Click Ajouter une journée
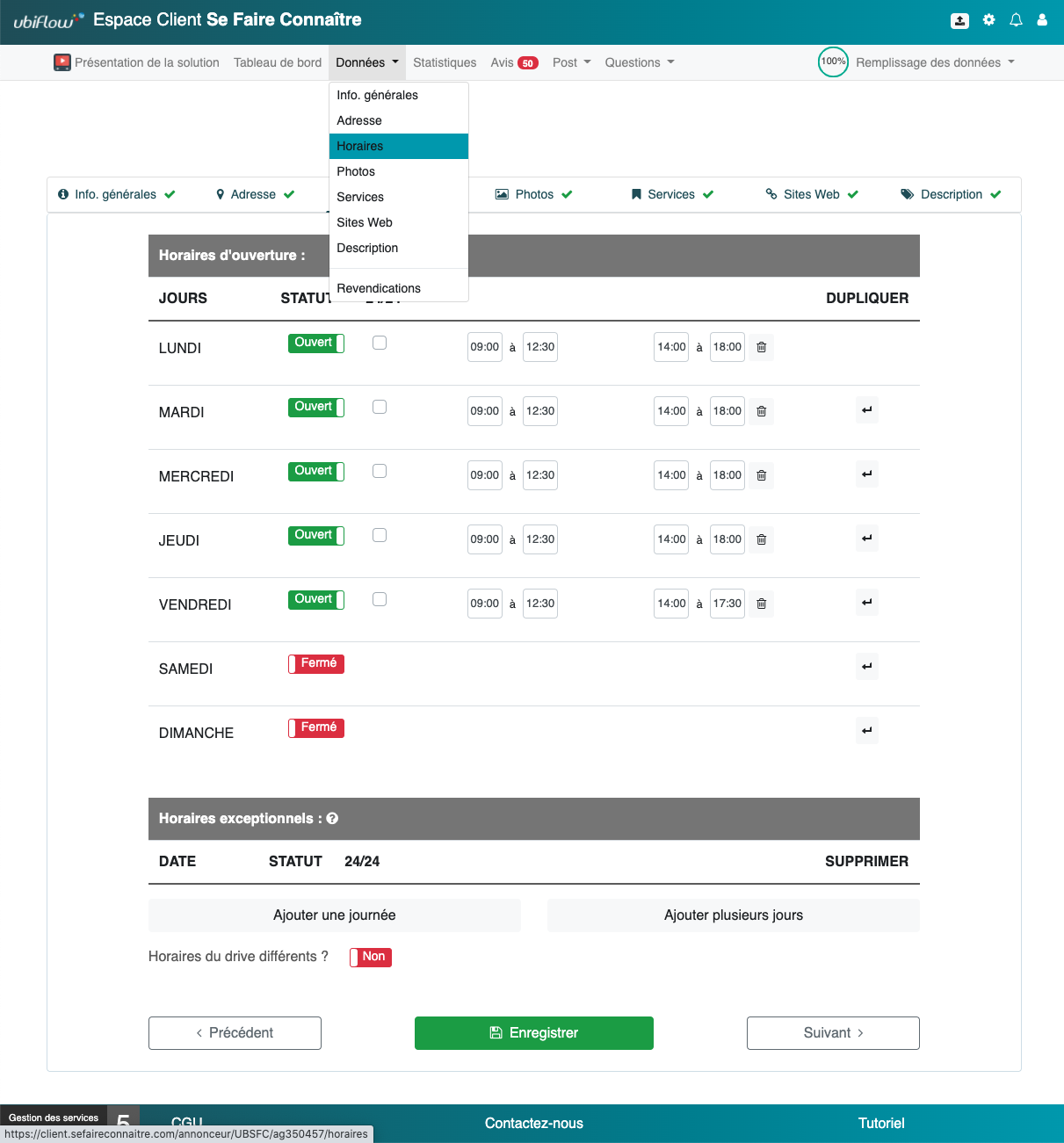This screenshot has height=1143, width=1064. tap(335, 915)
